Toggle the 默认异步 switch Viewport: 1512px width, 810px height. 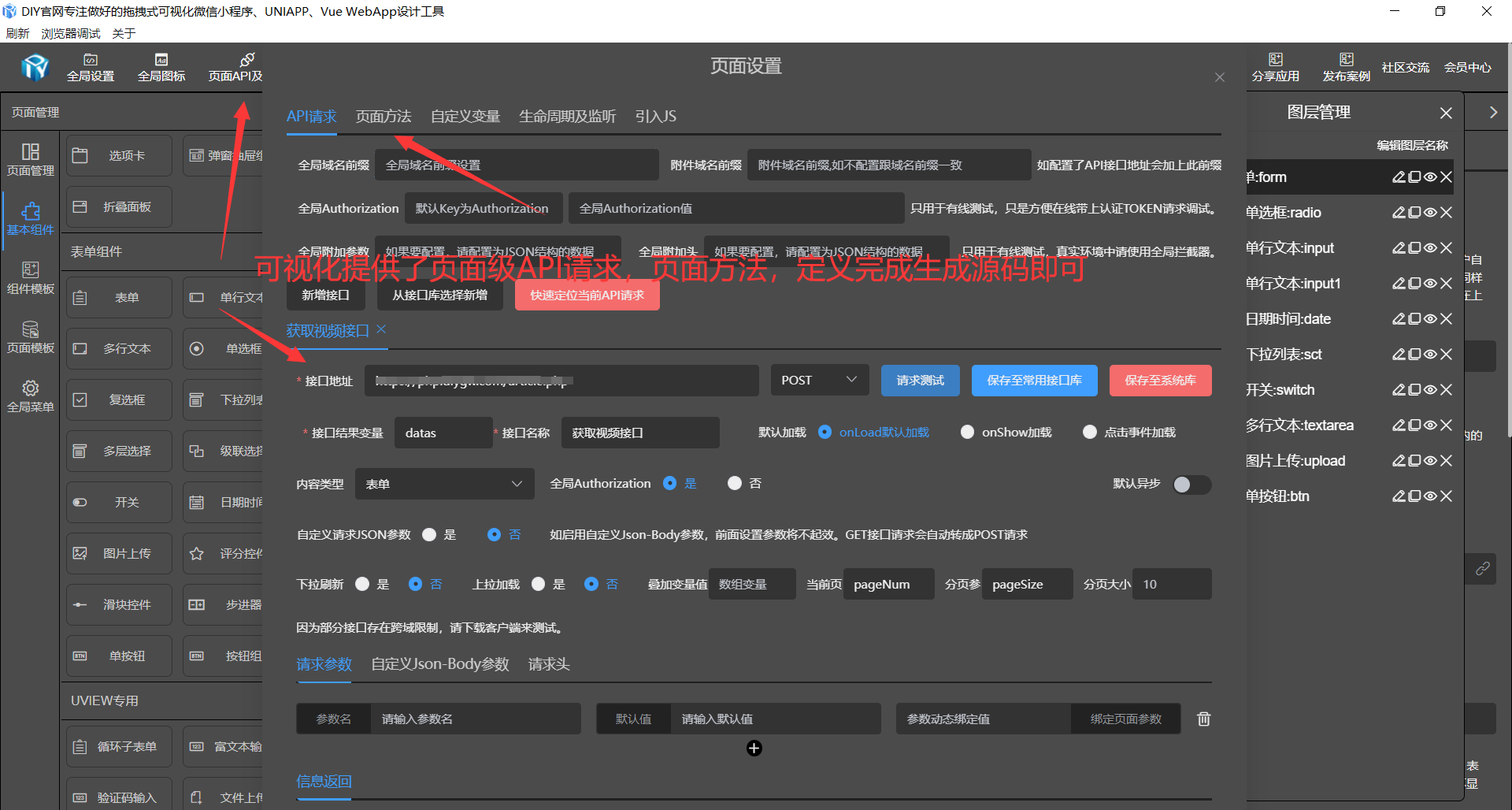coord(1191,485)
